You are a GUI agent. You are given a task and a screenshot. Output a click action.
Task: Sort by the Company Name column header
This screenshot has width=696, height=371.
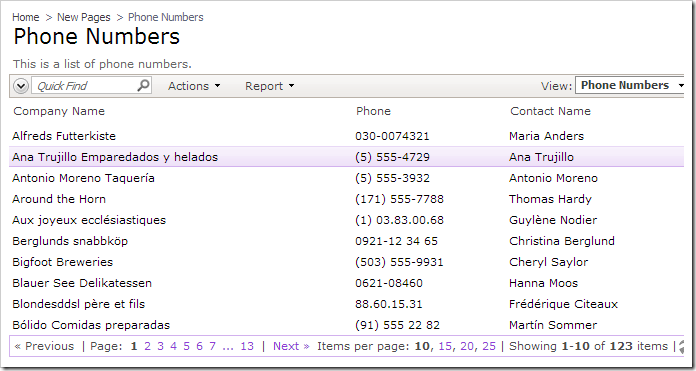pos(59,111)
